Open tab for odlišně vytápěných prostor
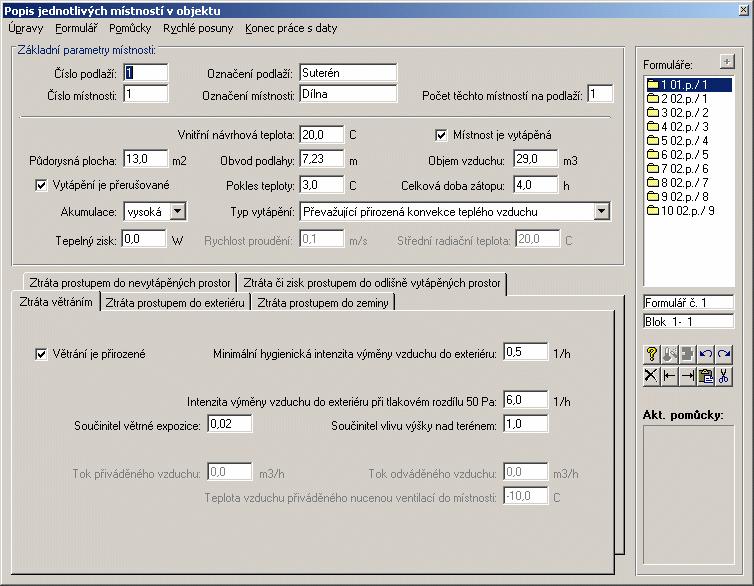754x586 pixels. pyautogui.click(x=372, y=283)
